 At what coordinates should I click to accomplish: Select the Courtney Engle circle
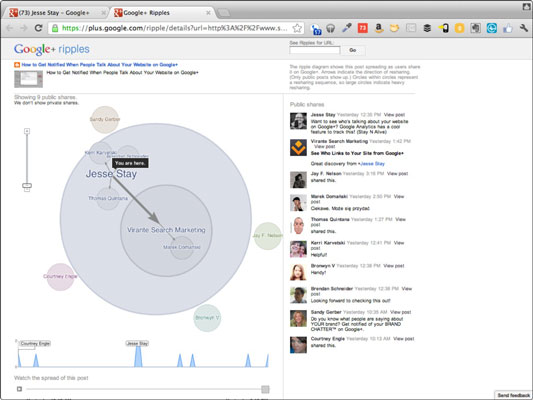click(60, 277)
